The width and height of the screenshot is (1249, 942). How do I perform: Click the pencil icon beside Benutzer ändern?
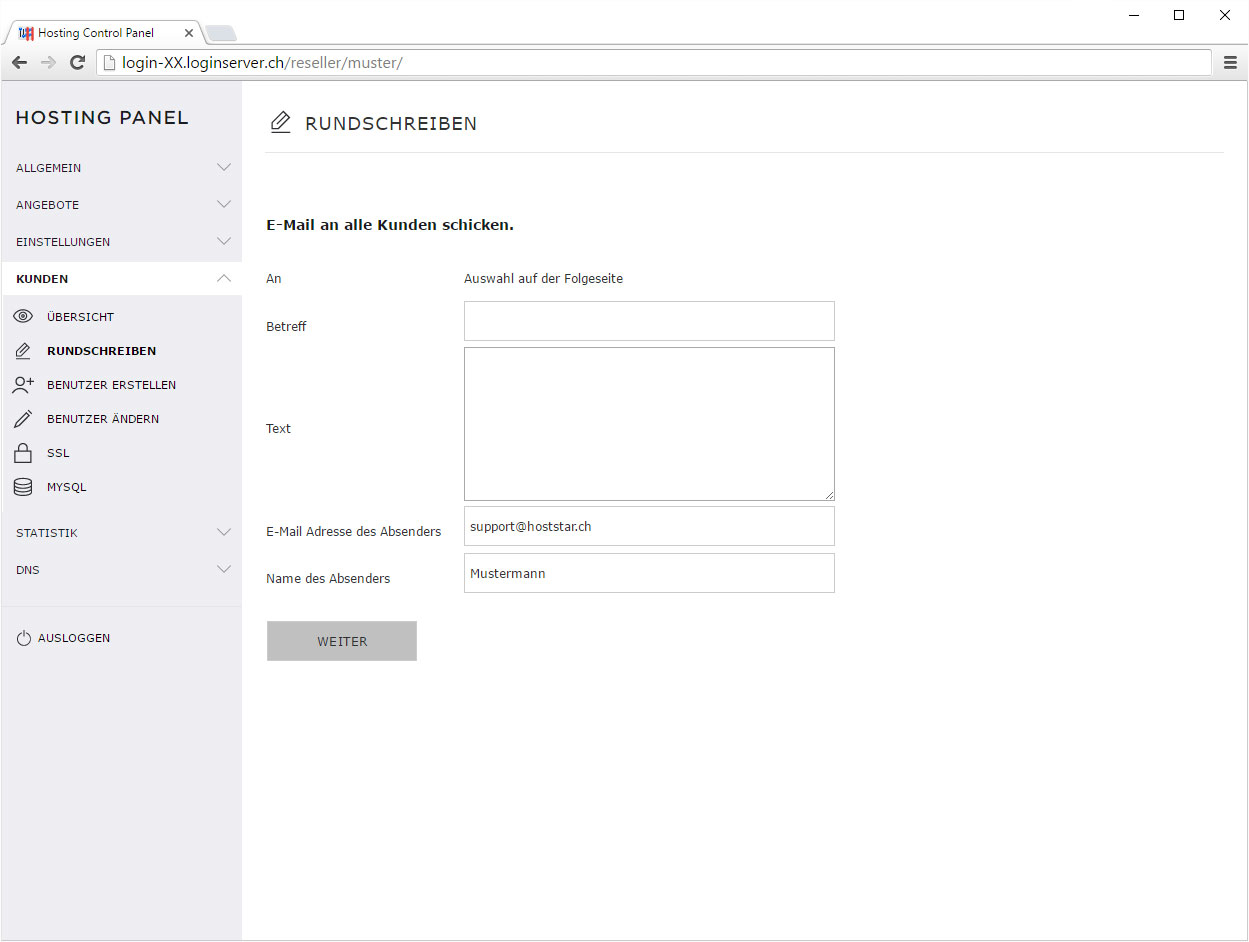pyautogui.click(x=23, y=419)
